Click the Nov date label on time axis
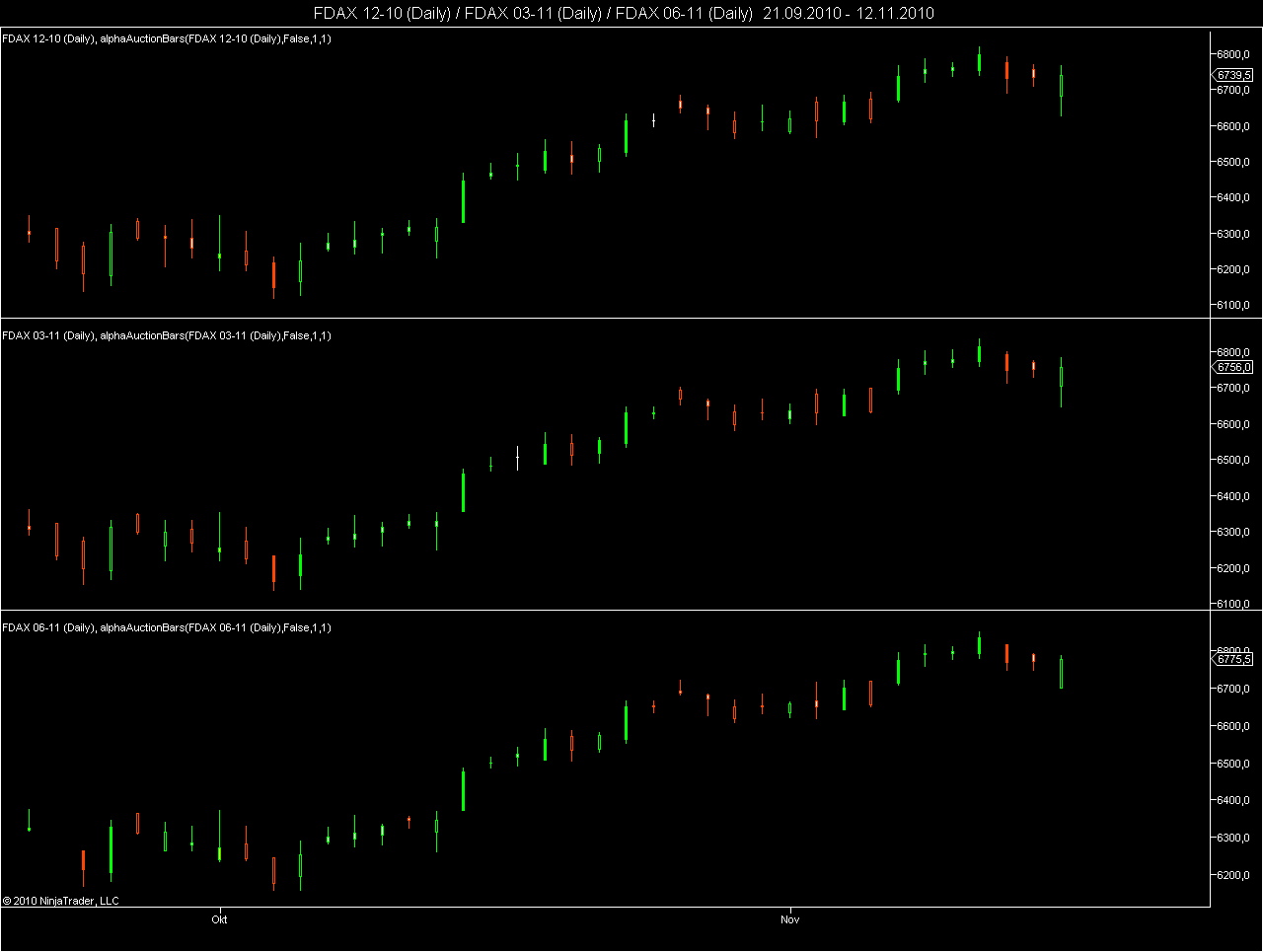Screen dimensions: 1263x952 pos(789,919)
